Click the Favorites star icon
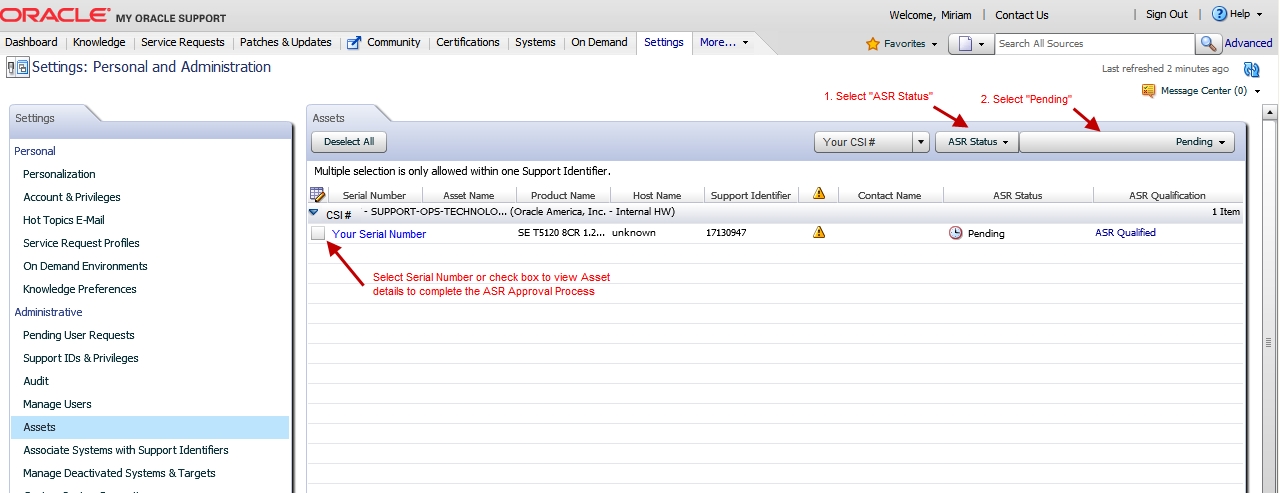 872,44
